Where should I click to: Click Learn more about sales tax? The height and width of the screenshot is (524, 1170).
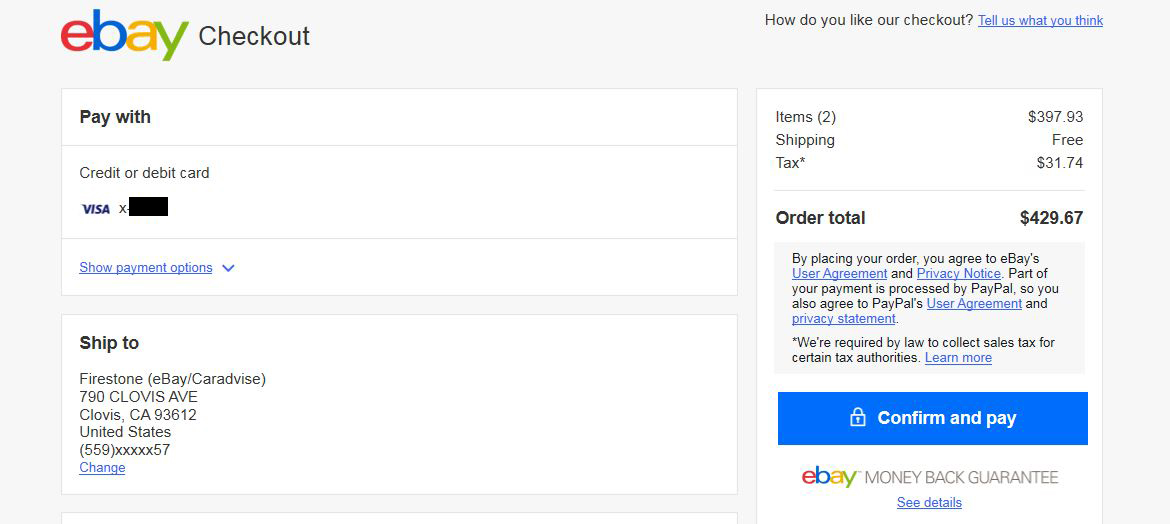958,358
